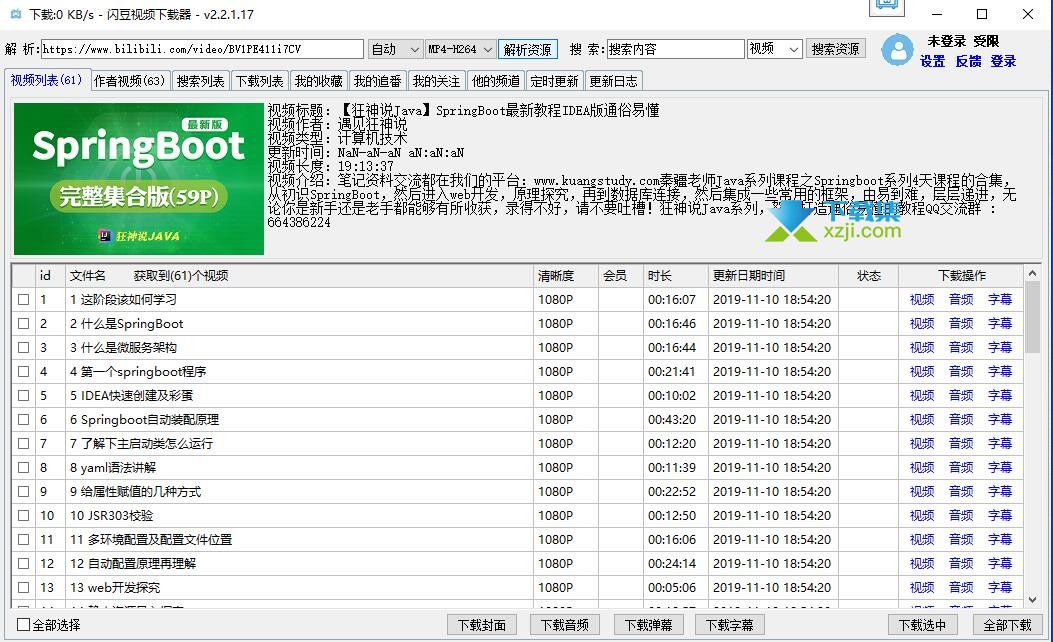Open the MP4-H264 format dropdown
This screenshot has width=1053, height=642.
coord(461,49)
